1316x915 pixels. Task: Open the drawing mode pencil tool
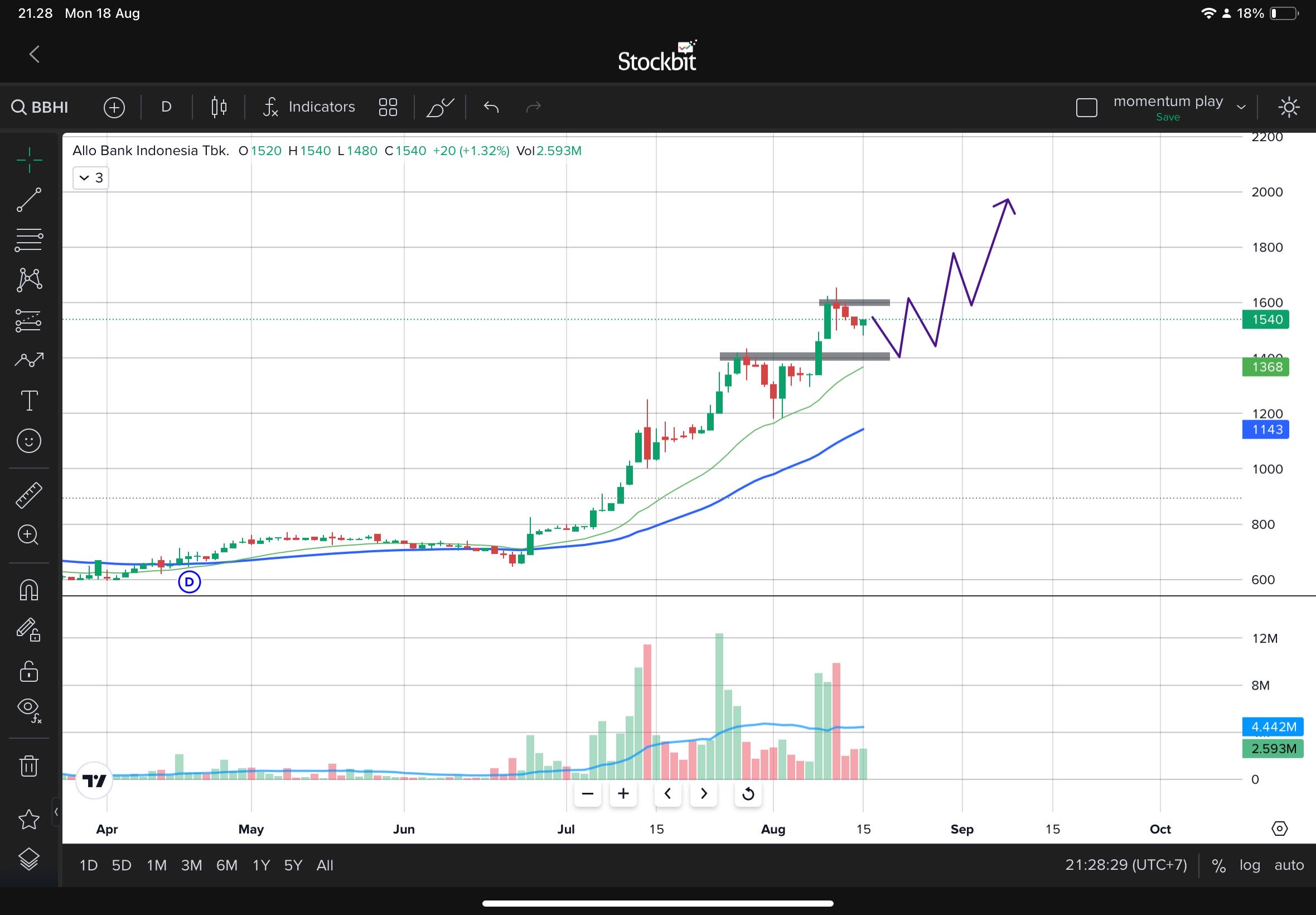[440, 107]
